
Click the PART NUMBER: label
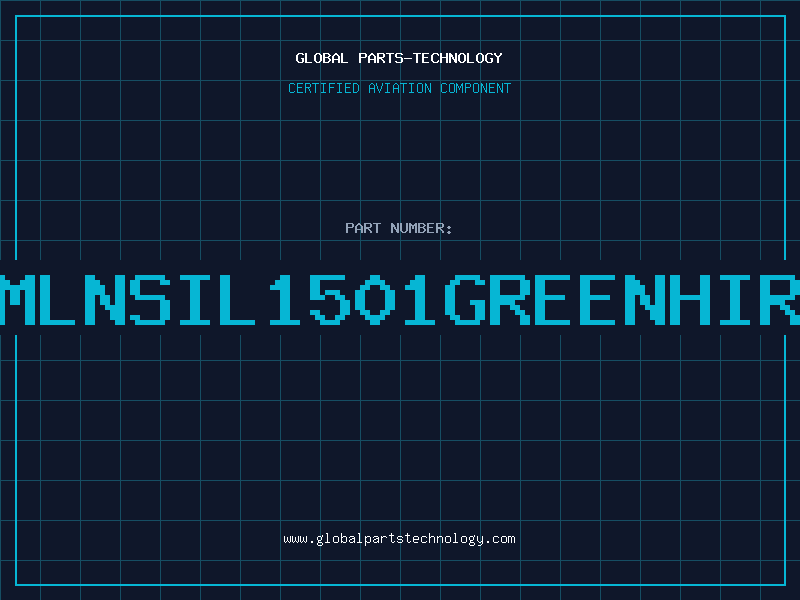pyautogui.click(x=399, y=228)
